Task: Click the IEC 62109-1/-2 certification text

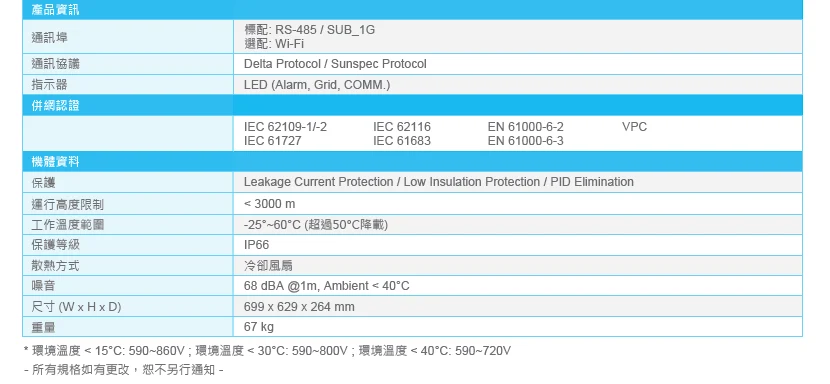Action: coord(285,127)
